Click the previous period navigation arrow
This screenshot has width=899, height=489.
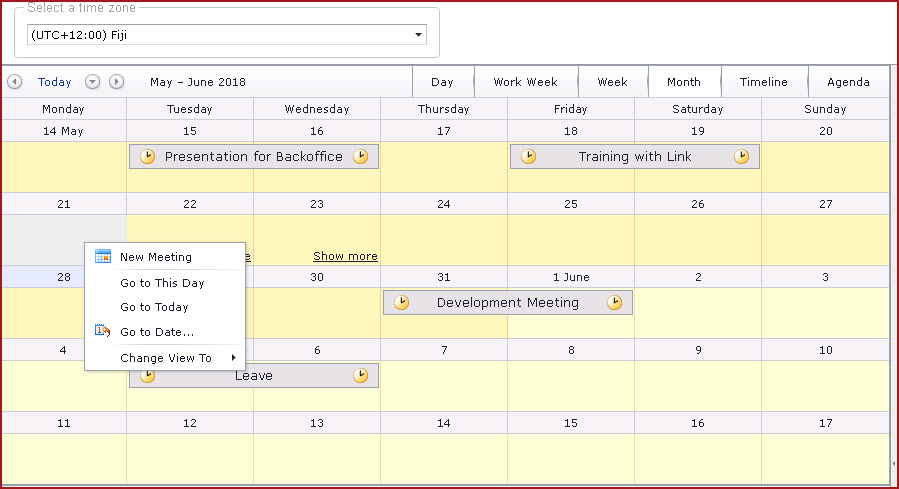(14, 82)
